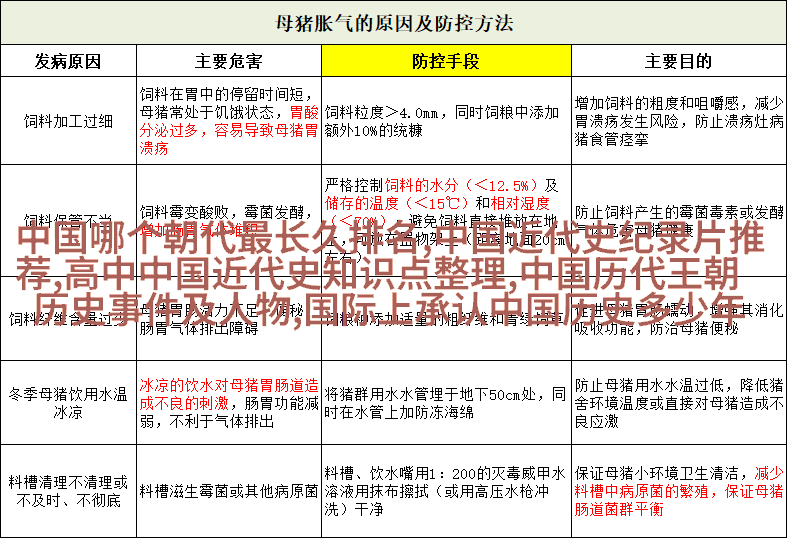Select the cell starting 严格控制饲料的水分
The image size is (787, 538).
(446, 220)
